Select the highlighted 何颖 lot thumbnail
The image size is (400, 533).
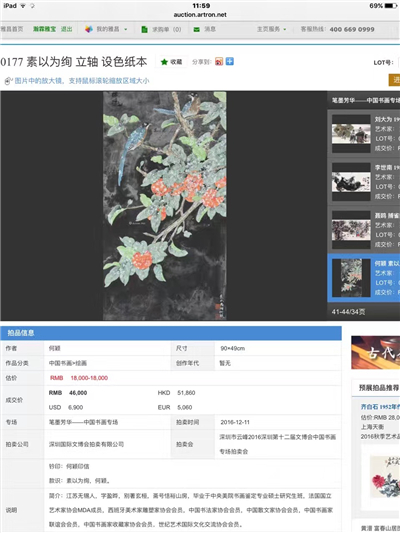pyautogui.click(x=351, y=278)
